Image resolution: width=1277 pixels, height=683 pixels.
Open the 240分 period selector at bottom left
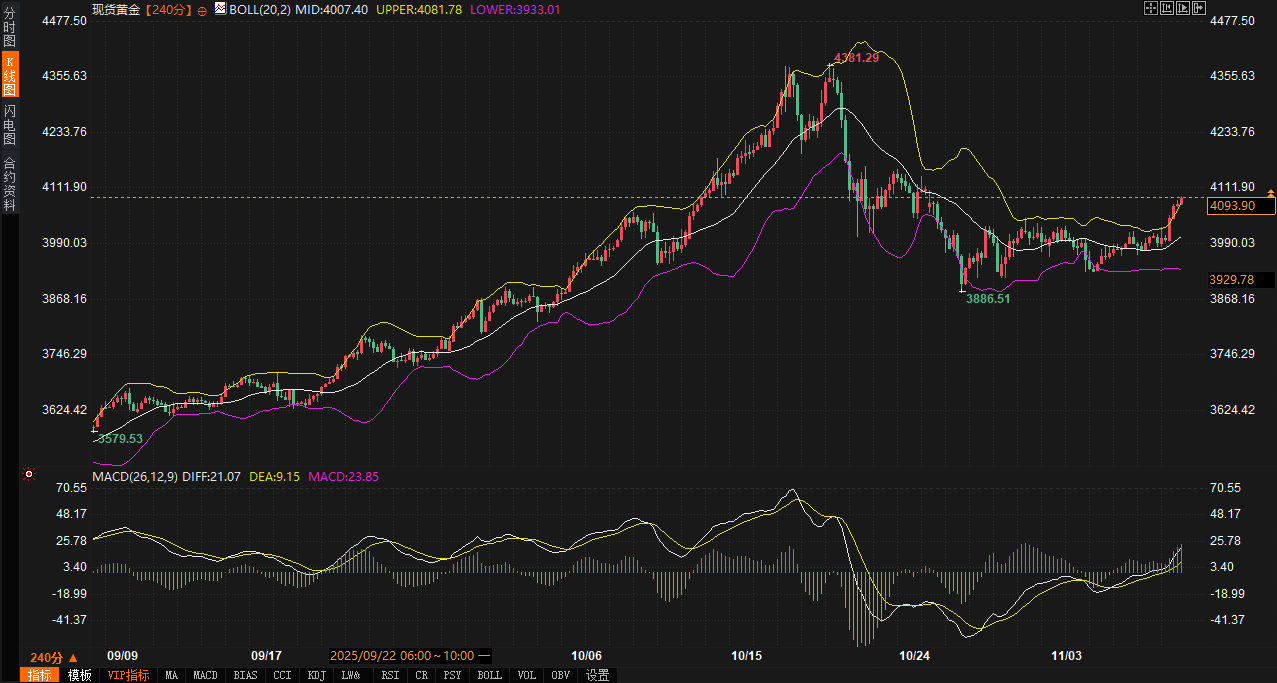pos(53,657)
